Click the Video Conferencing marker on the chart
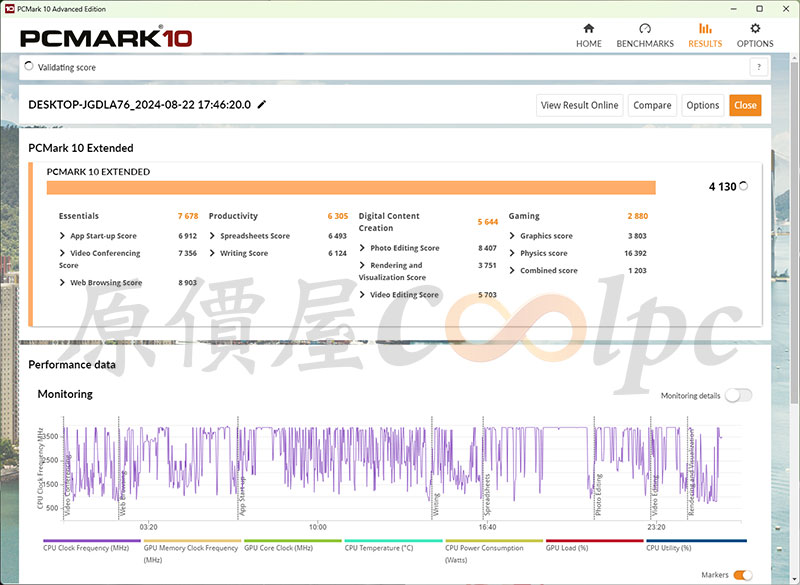The image size is (800, 585). (68, 485)
